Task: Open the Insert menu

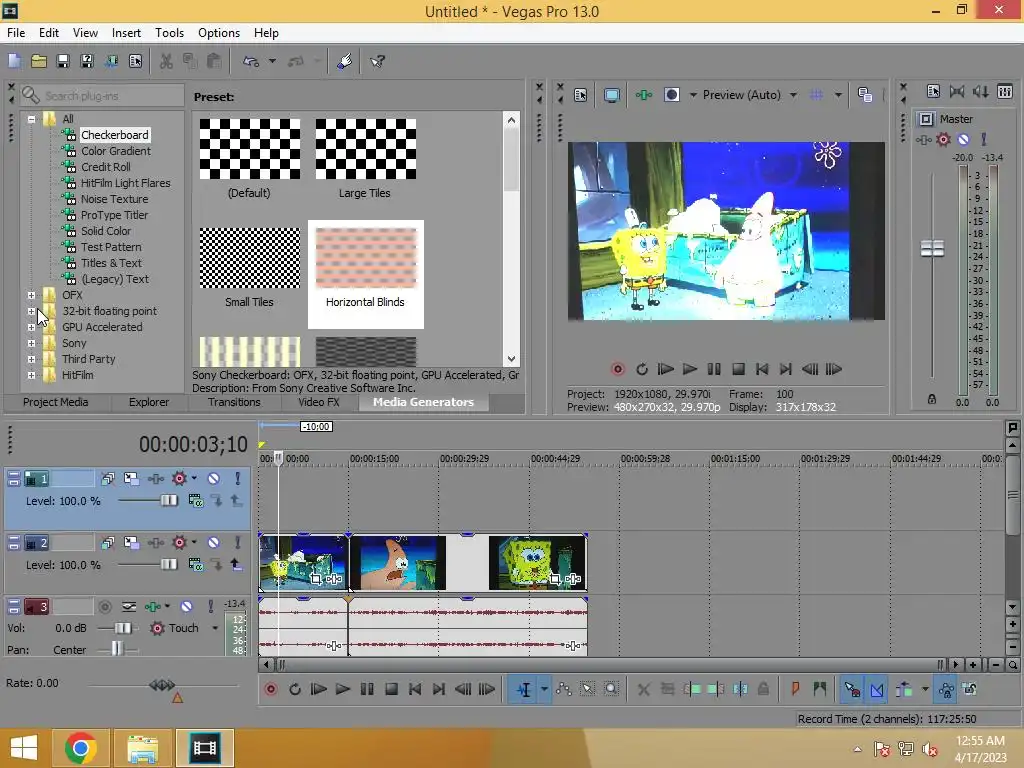Action: pos(126,33)
